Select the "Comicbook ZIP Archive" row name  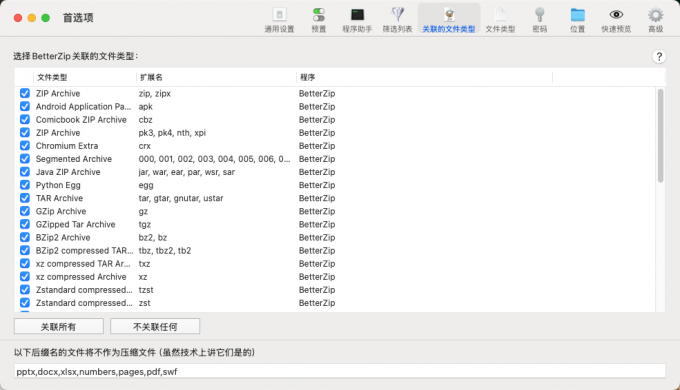(x=81, y=119)
